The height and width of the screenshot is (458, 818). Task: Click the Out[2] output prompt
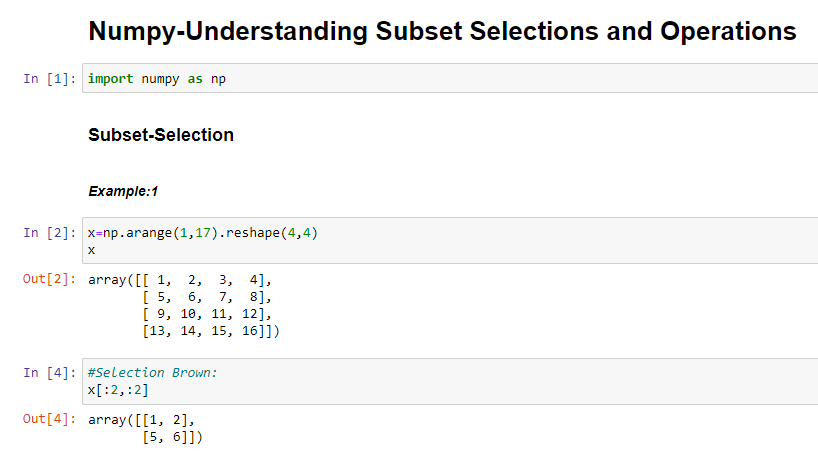50,279
